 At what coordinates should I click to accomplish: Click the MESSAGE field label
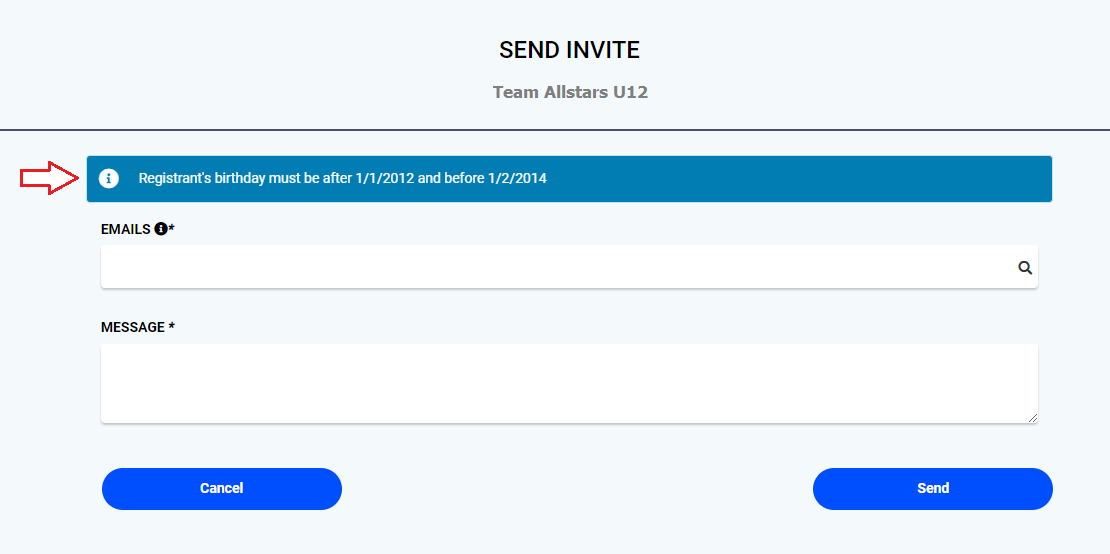tap(132, 327)
